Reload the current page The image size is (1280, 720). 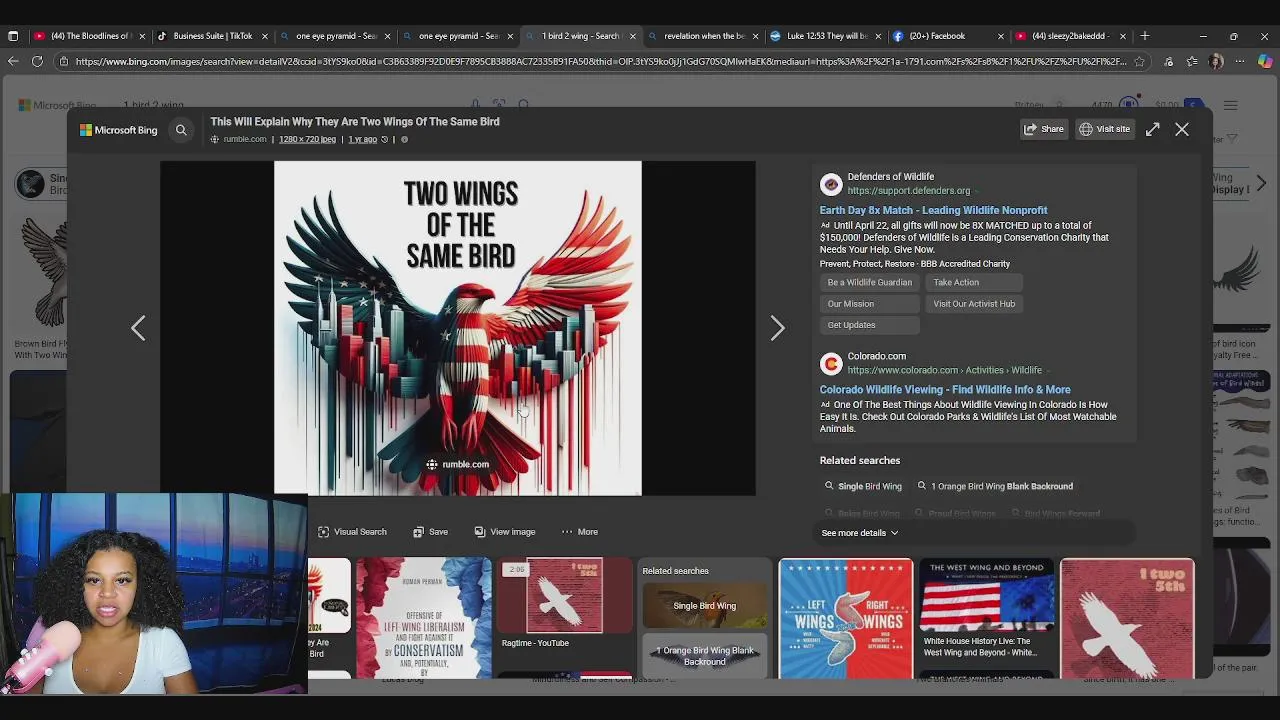[x=37, y=61]
